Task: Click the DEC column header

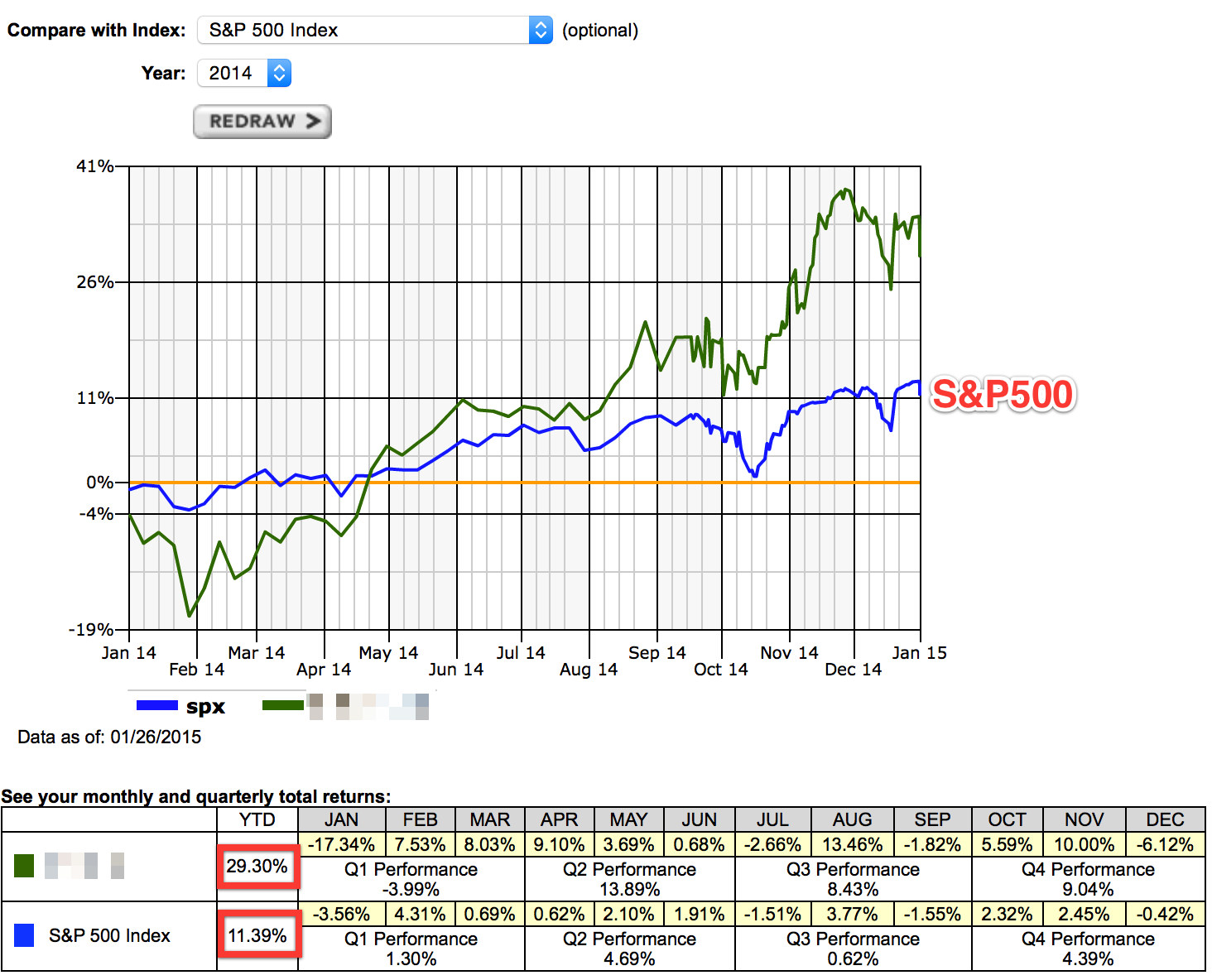Action: (x=1166, y=819)
